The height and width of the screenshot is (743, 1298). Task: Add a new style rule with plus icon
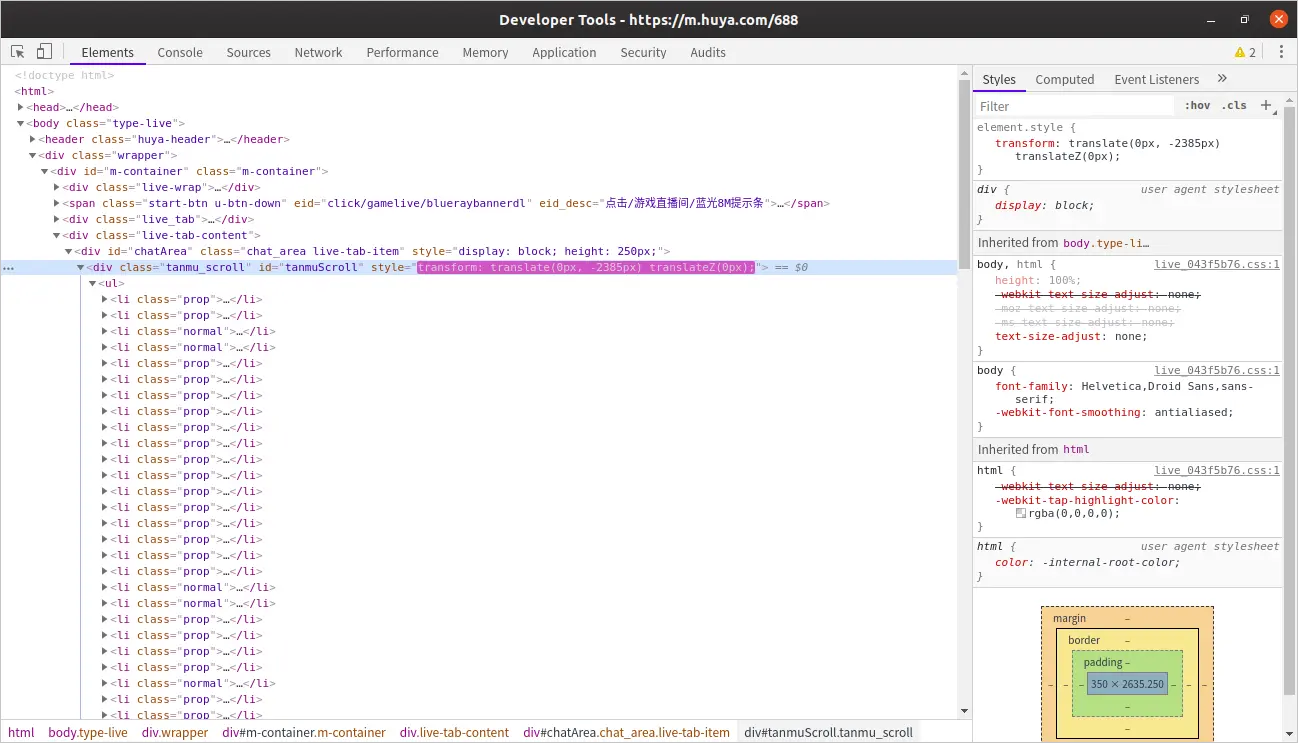coord(1265,105)
